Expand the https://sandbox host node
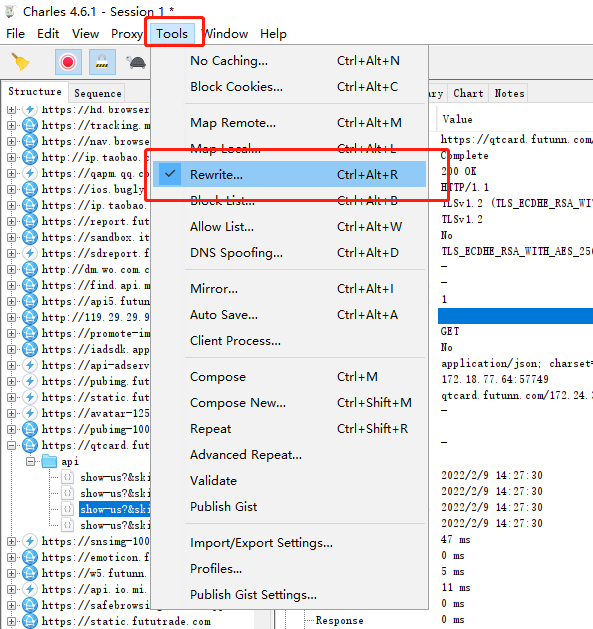The width and height of the screenshot is (593, 629). (11, 237)
